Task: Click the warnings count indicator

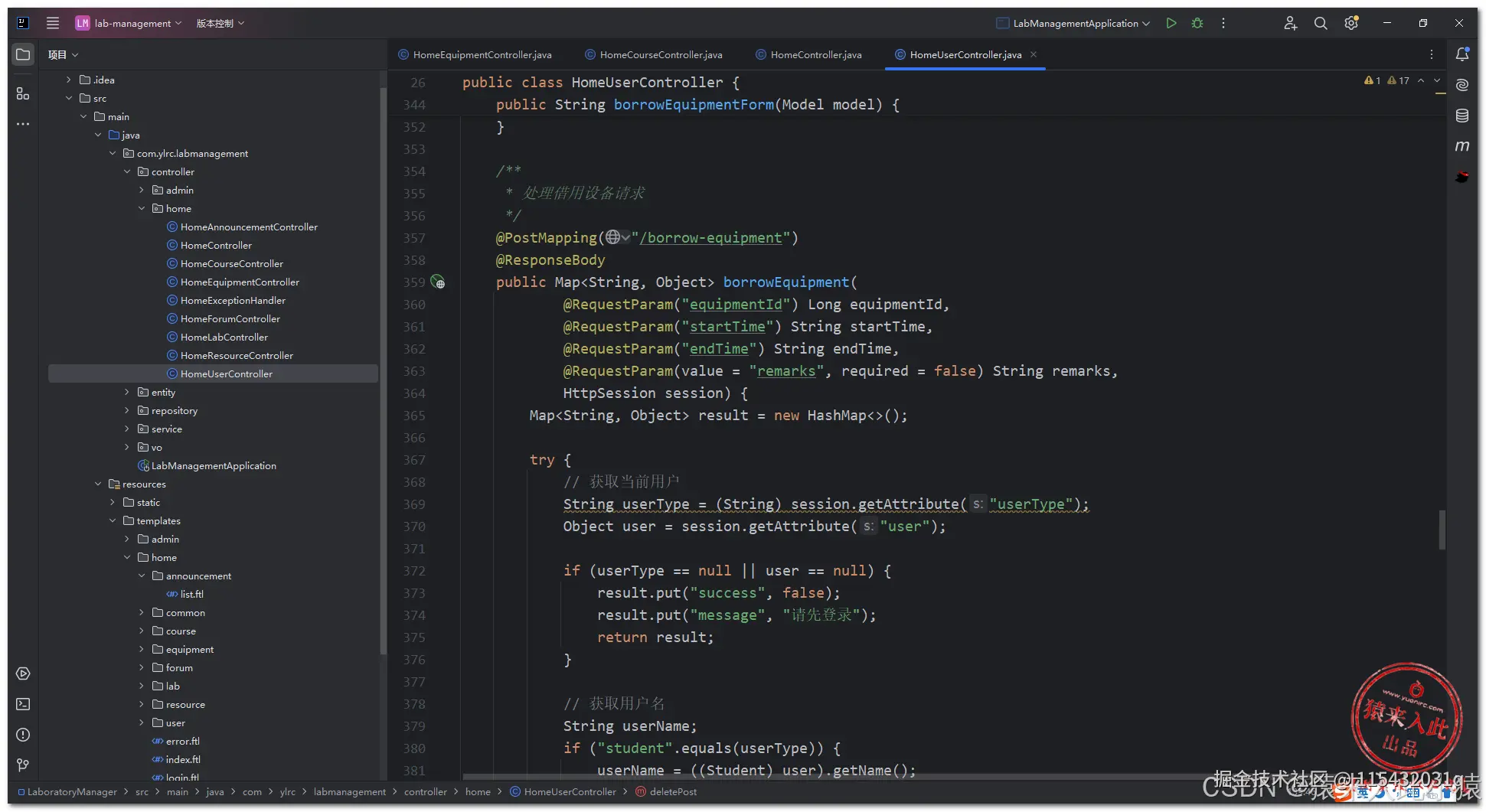Action: (1386, 80)
